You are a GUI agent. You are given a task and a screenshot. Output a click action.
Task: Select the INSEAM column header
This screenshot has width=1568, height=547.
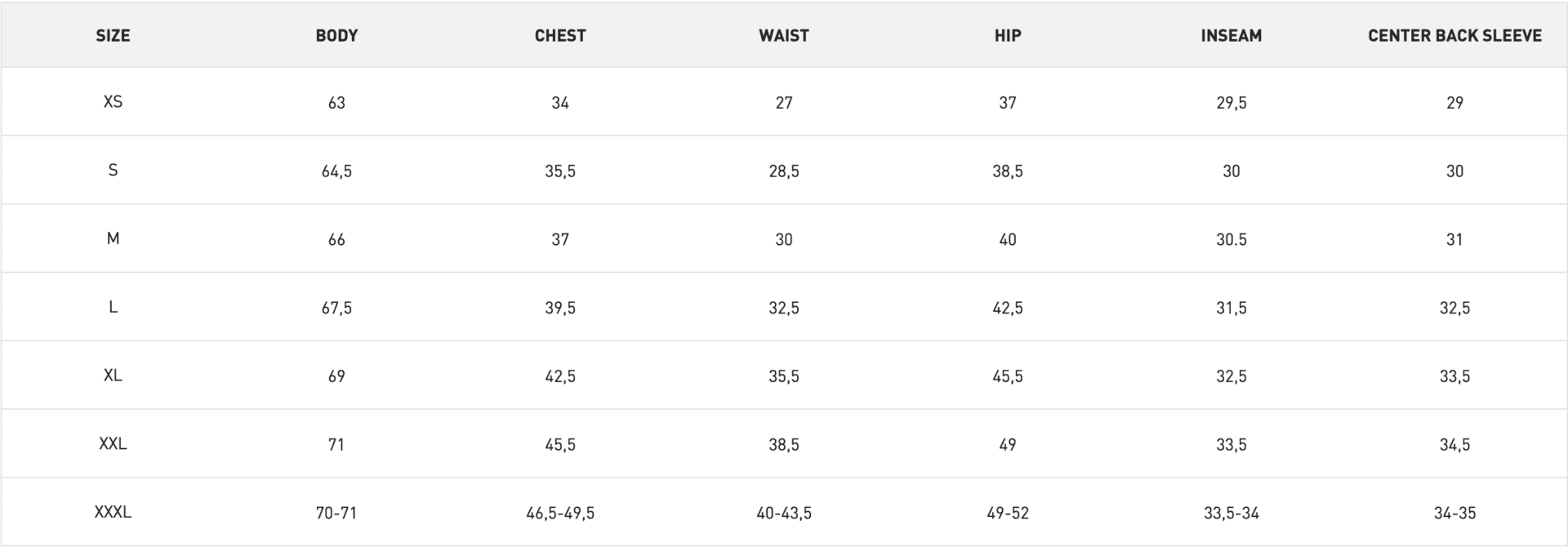click(1232, 35)
